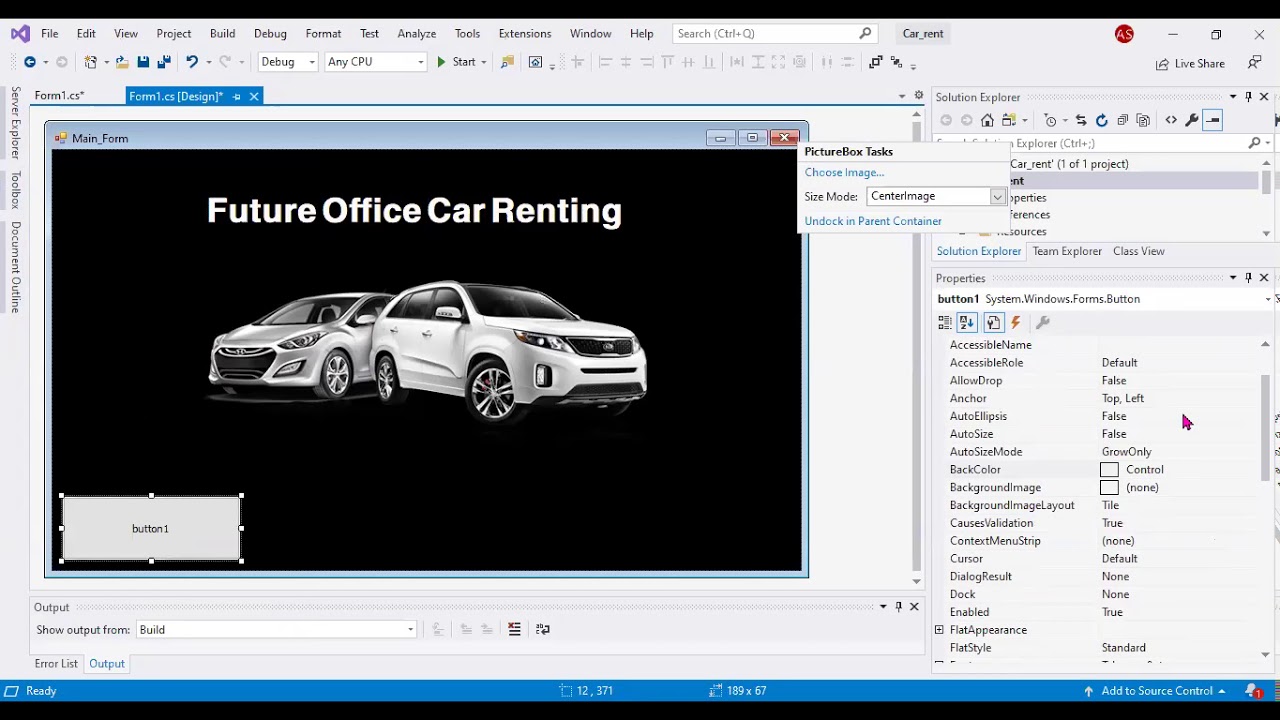This screenshot has width=1280, height=720.
Task: Click the Property Pages wrench in Properties
Action: pyautogui.click(x=1042, y=322)
